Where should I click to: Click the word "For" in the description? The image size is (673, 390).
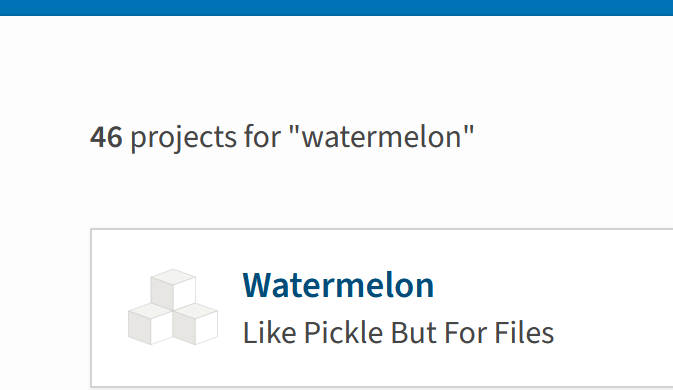(465, 333)
